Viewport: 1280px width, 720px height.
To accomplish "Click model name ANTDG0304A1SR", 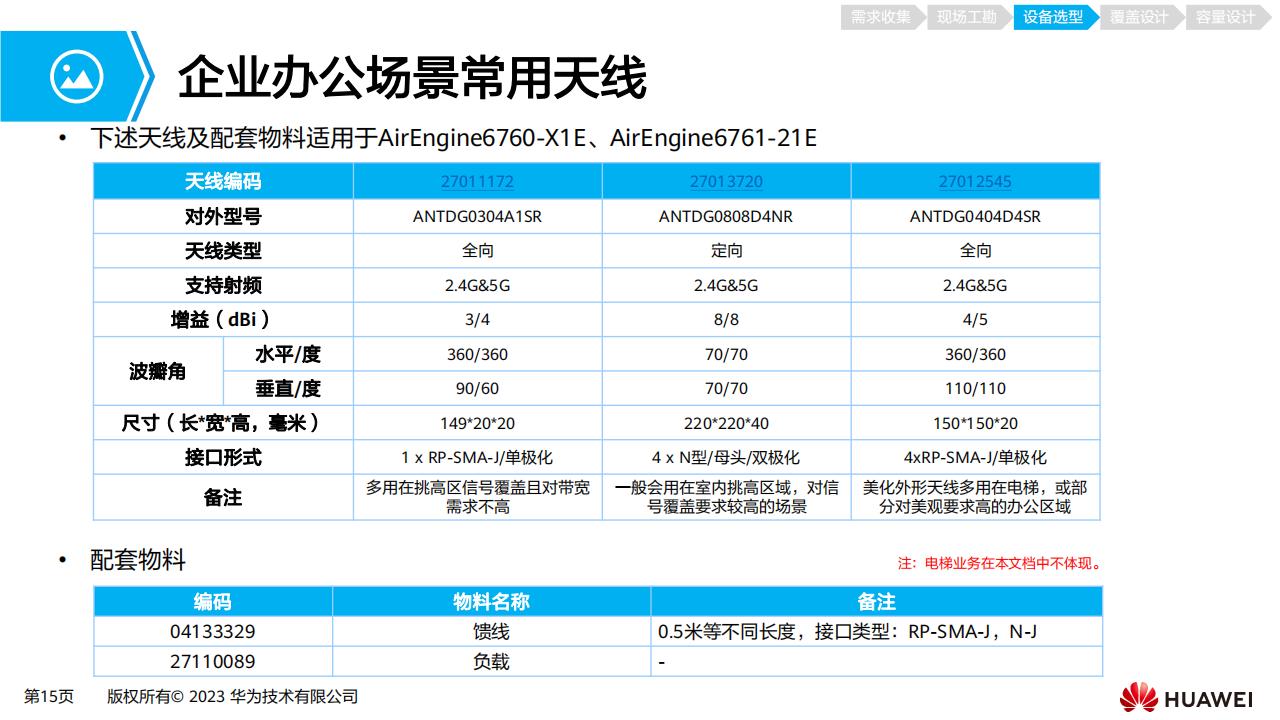I will (x=477, y=217).
